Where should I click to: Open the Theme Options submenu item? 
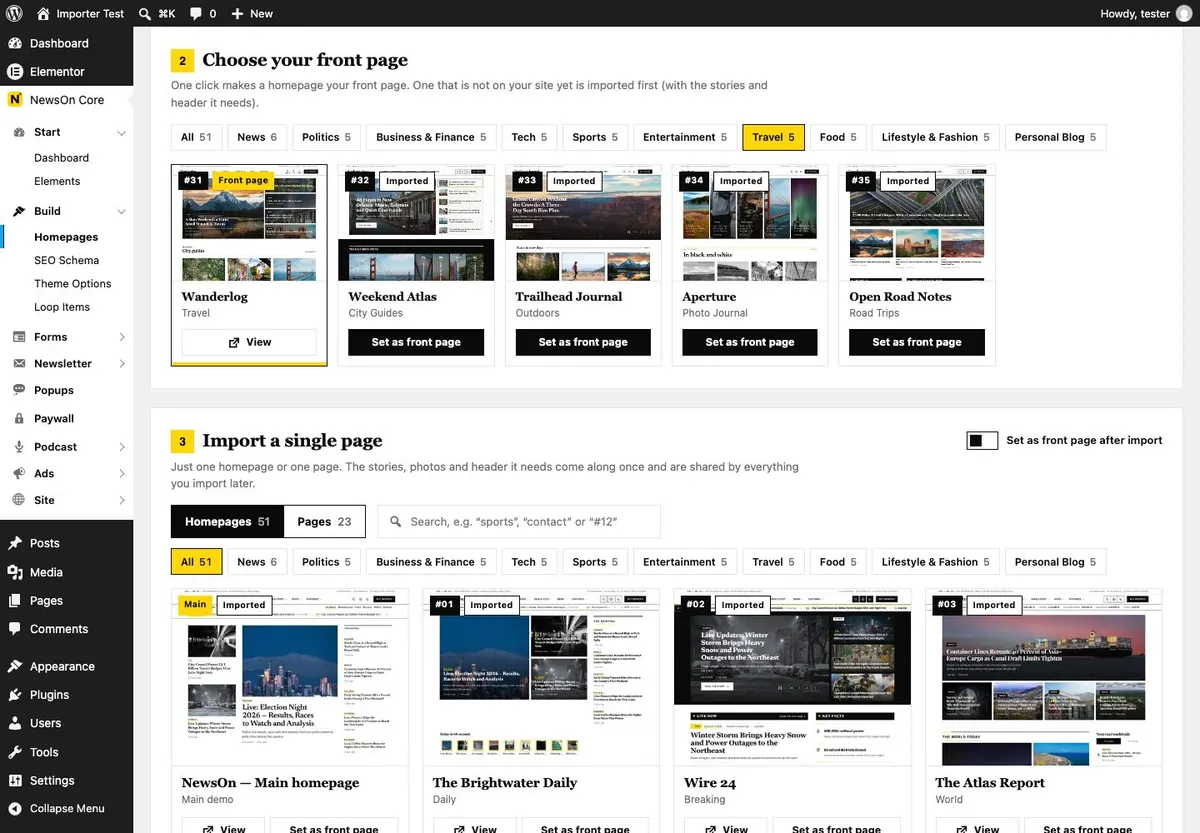pos(73,284)
